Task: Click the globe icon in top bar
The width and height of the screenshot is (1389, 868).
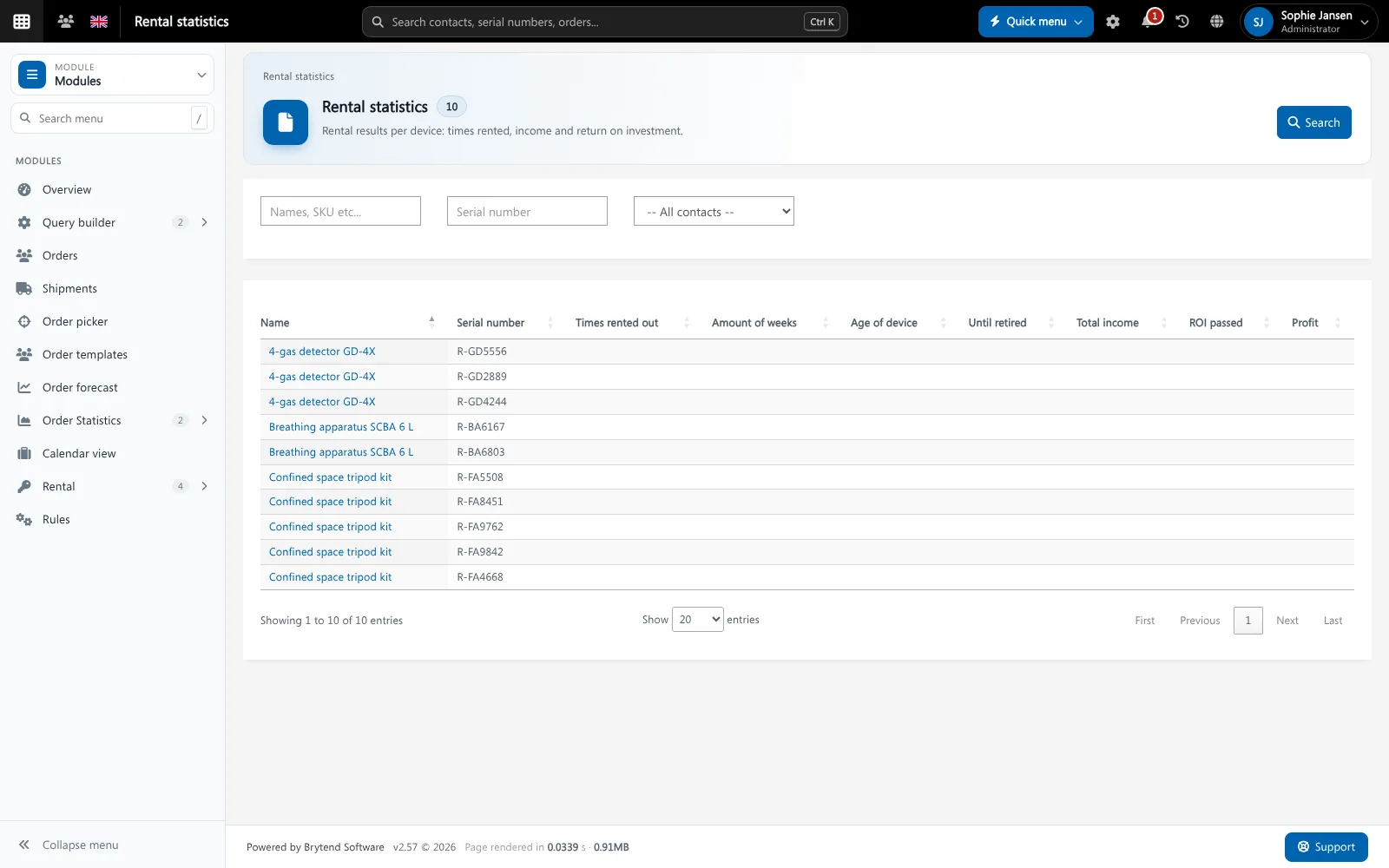Action: (x=1217, y=22)
